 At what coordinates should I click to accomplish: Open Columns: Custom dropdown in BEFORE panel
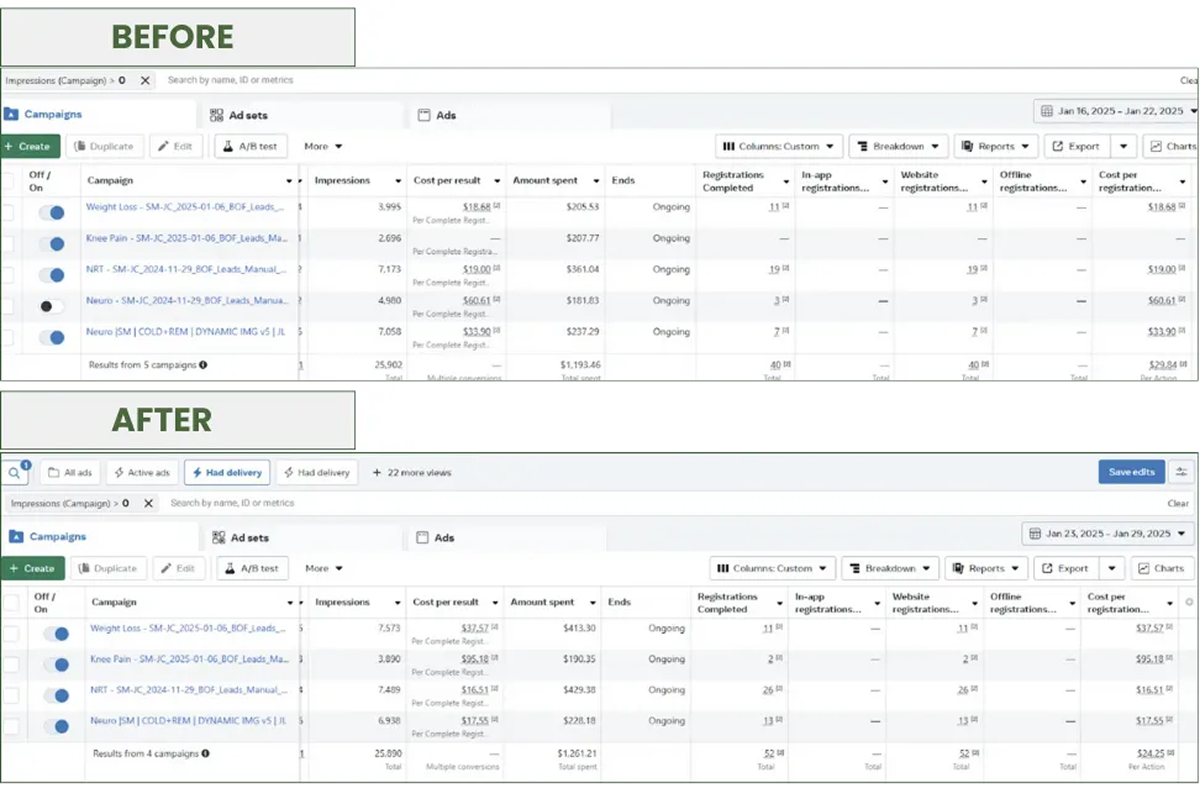pos(780,146)
